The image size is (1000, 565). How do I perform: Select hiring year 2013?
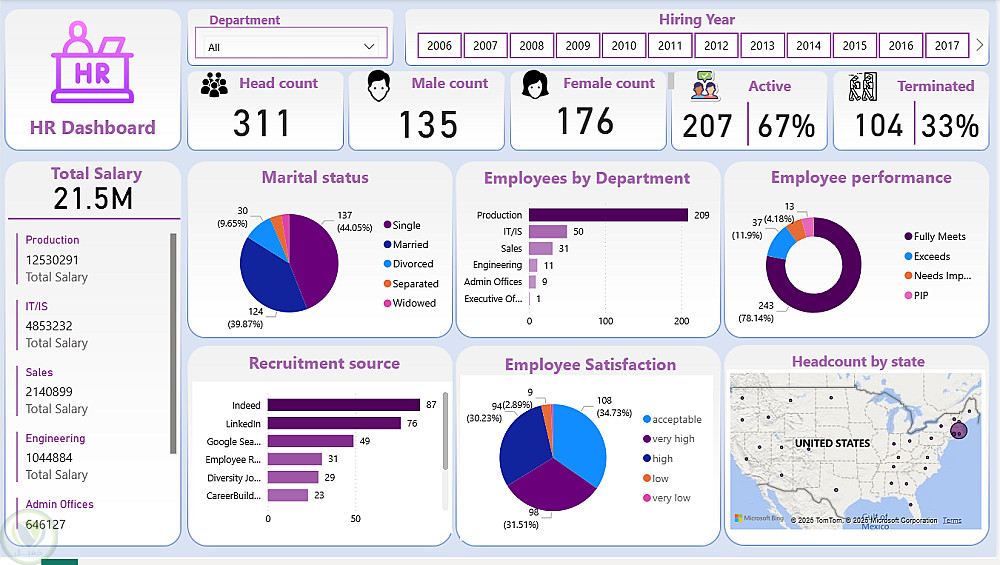pos(762,45)
